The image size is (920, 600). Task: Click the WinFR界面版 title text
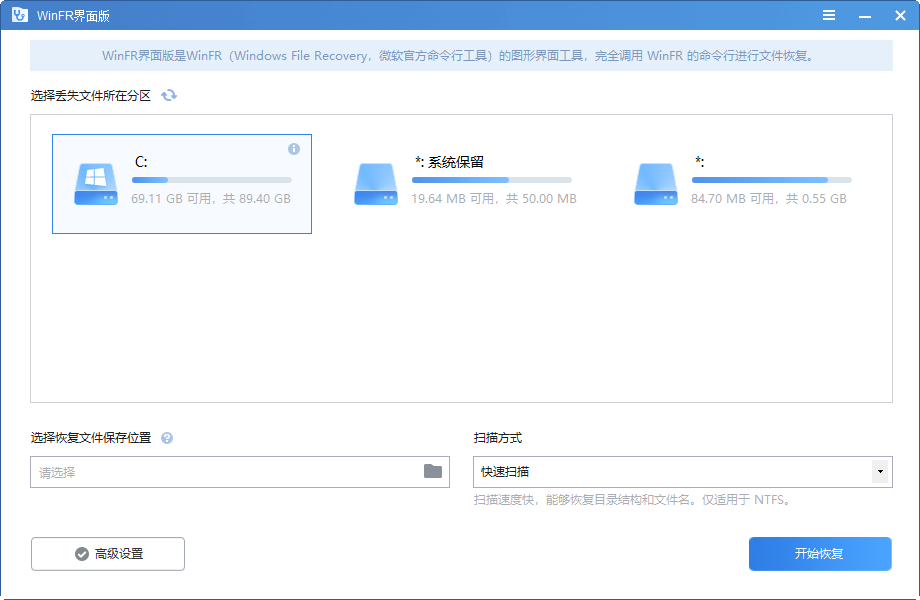[73, 16]
